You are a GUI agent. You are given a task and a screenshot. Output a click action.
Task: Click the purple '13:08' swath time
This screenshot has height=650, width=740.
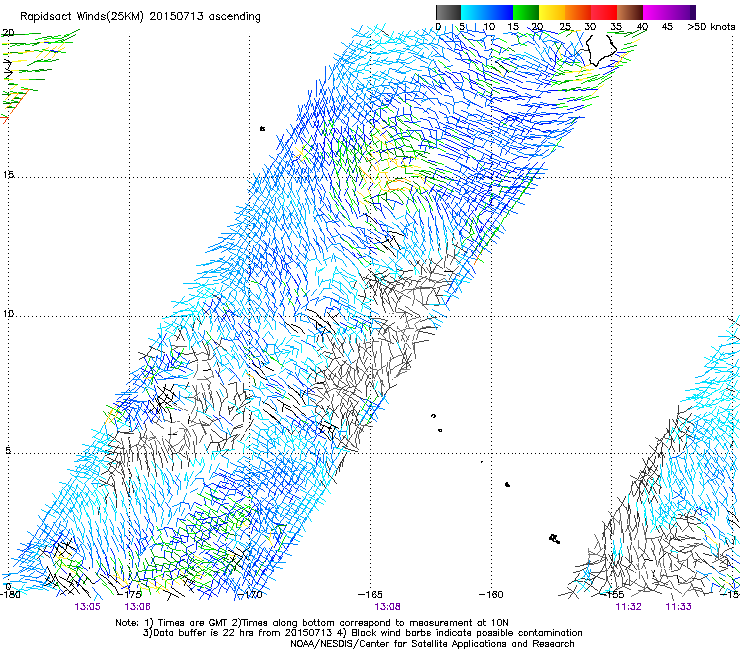pos(387,607)
